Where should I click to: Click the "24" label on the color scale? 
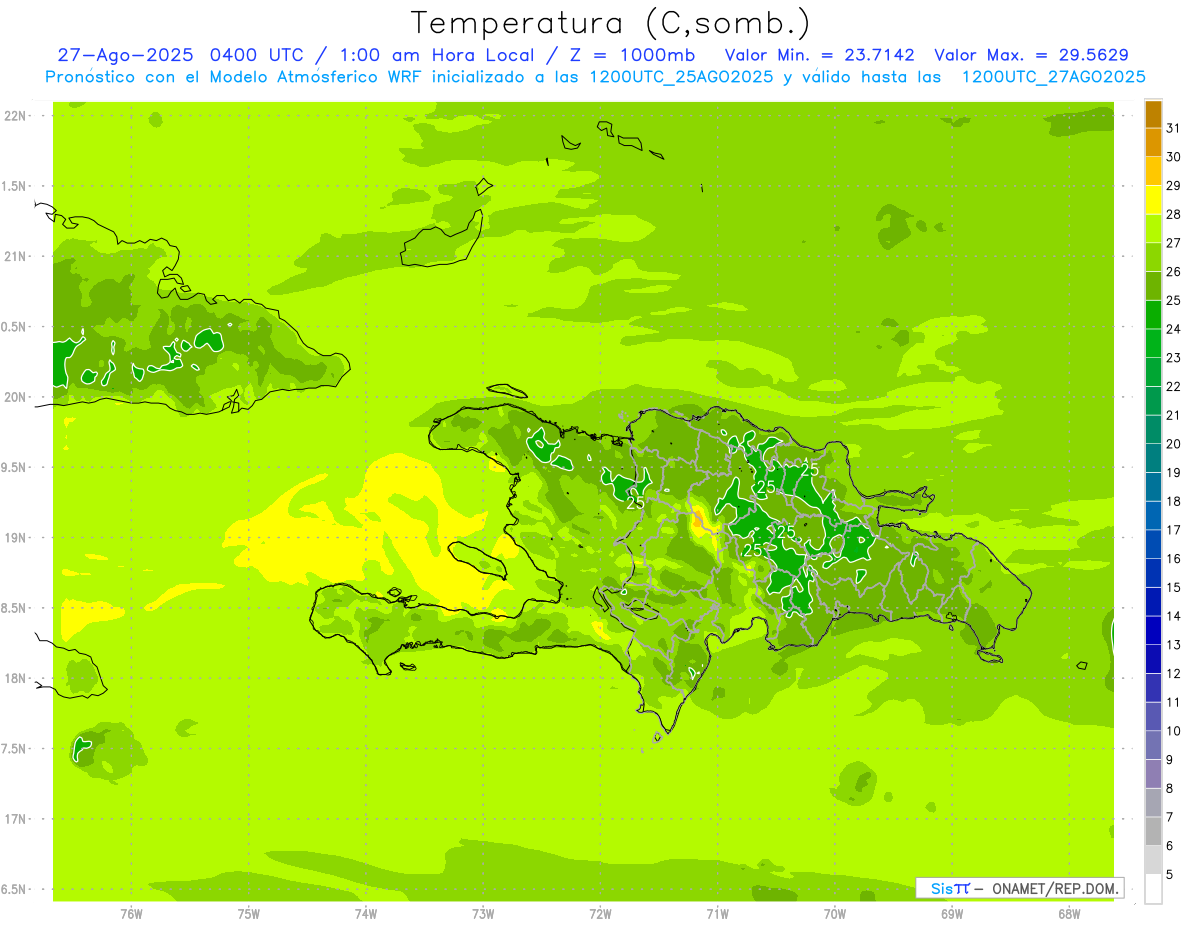click(1174, 329)
